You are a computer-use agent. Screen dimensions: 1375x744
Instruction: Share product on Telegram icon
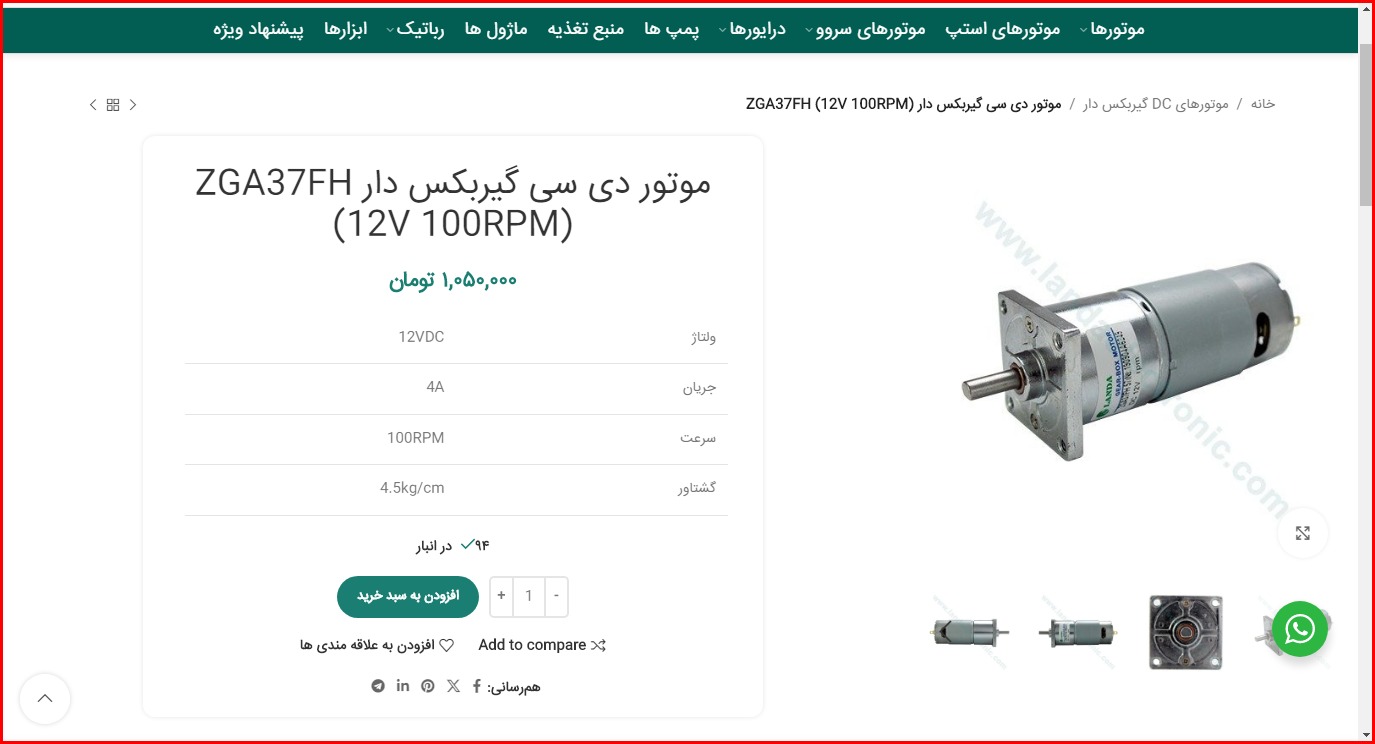378,686
